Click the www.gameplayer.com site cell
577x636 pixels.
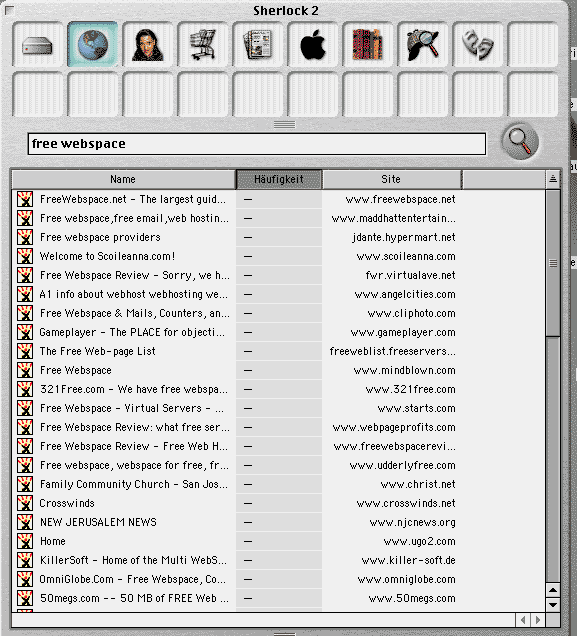403,332
